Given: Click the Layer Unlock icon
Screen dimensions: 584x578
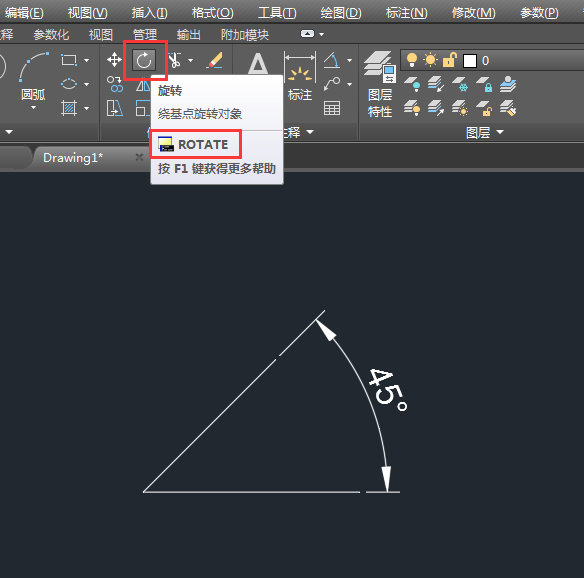Looking at the screenshot, I should 484,108.
